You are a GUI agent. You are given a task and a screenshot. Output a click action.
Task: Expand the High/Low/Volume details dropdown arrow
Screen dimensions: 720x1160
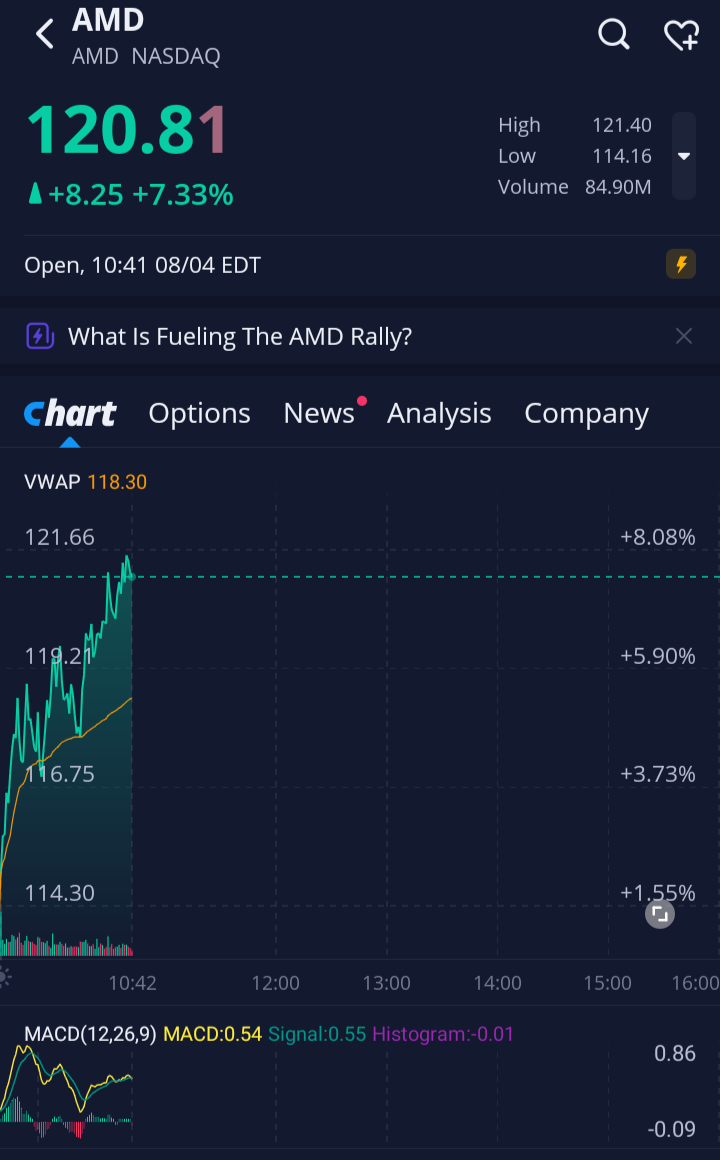click(684, 156)
